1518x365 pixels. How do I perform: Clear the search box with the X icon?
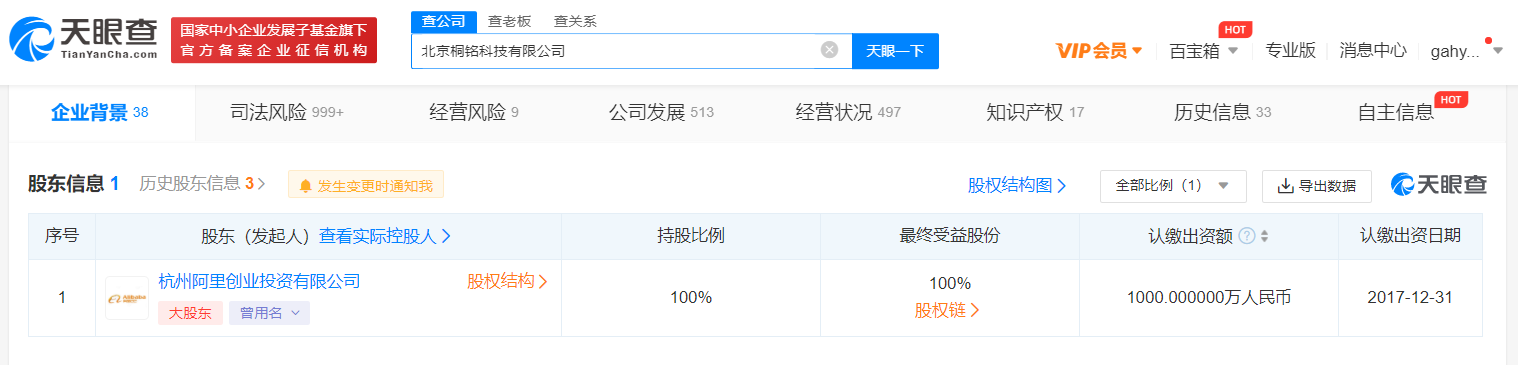point(829,50)
